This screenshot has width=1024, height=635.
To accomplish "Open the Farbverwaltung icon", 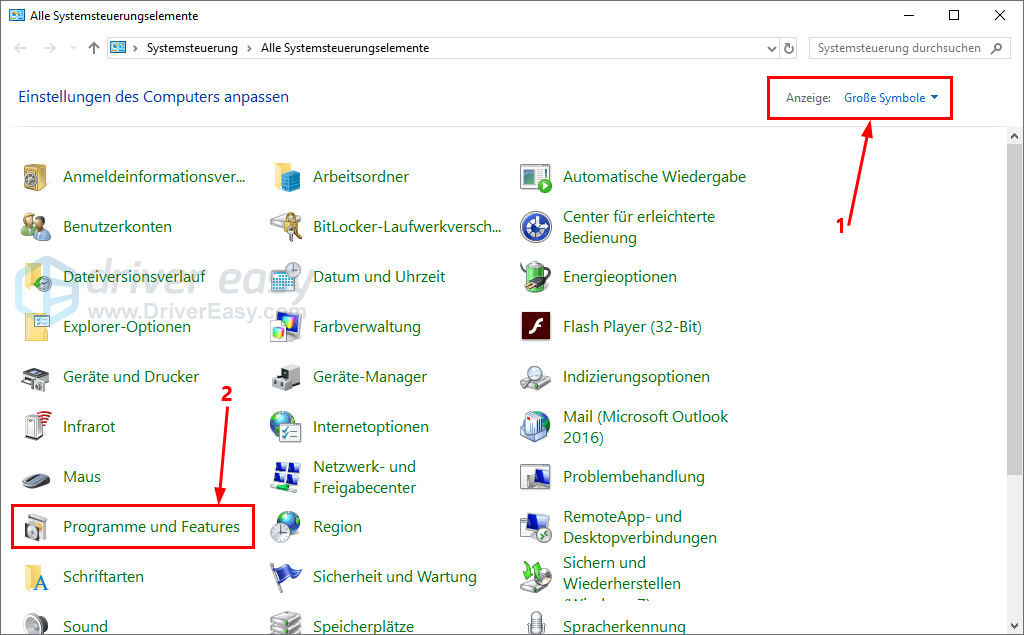I will click(286, 327).
